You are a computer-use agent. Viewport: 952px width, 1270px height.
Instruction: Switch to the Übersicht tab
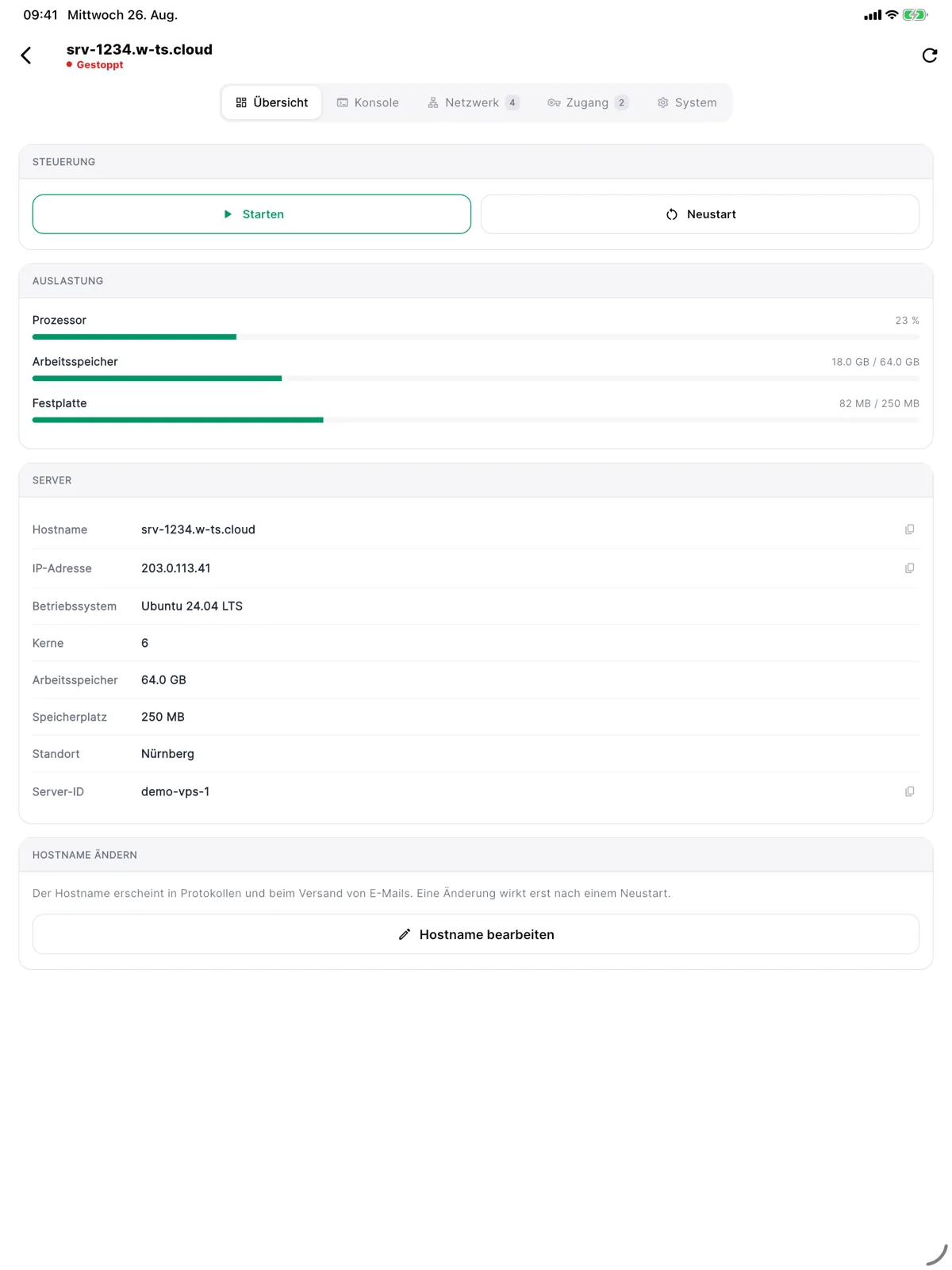[x=272, y=102]
